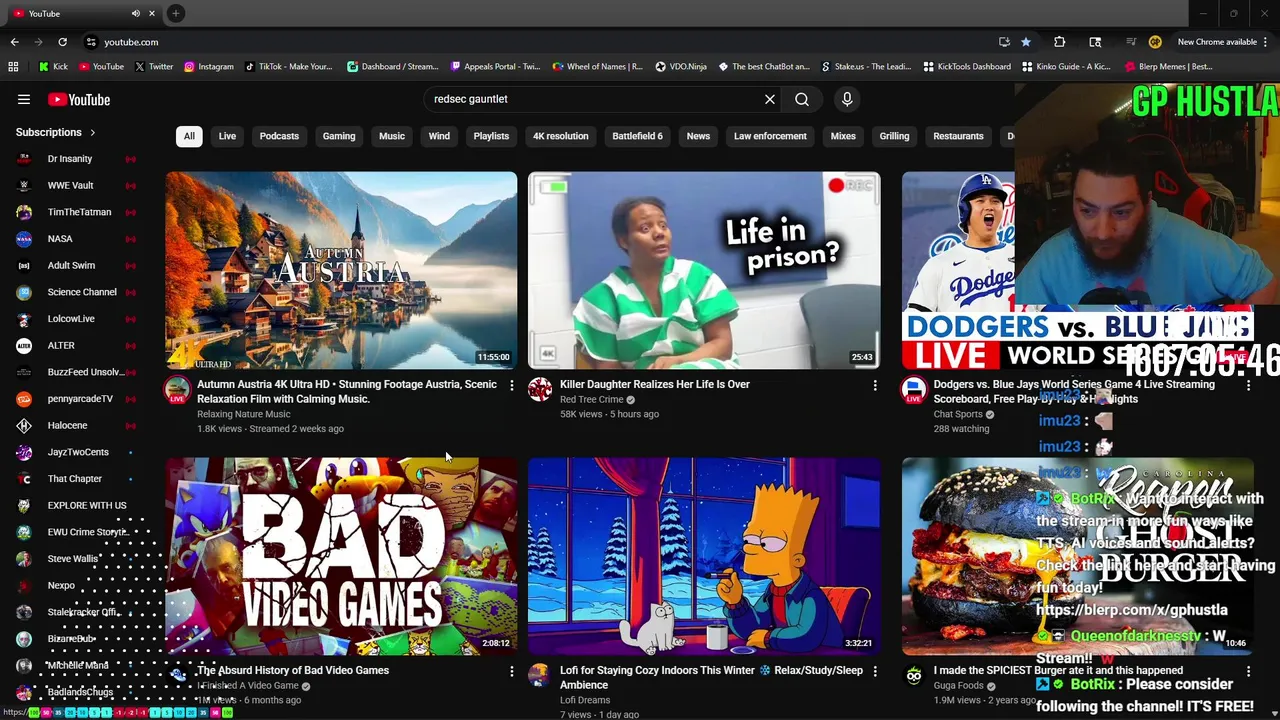Click Killer Daughter Realizes video title
Viewport: 1280px width, 720px height.
(x=655, y=384)
